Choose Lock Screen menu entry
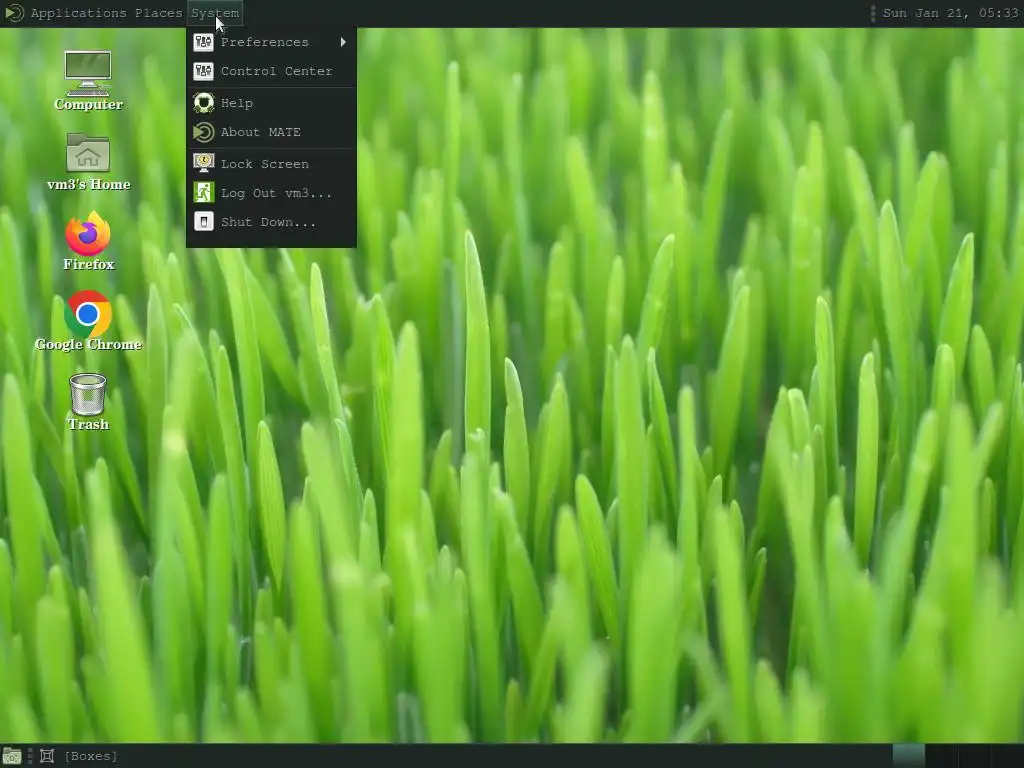The width and height of the screenshot is (1024, 768). pyautogui.click(x=271, y=164)
